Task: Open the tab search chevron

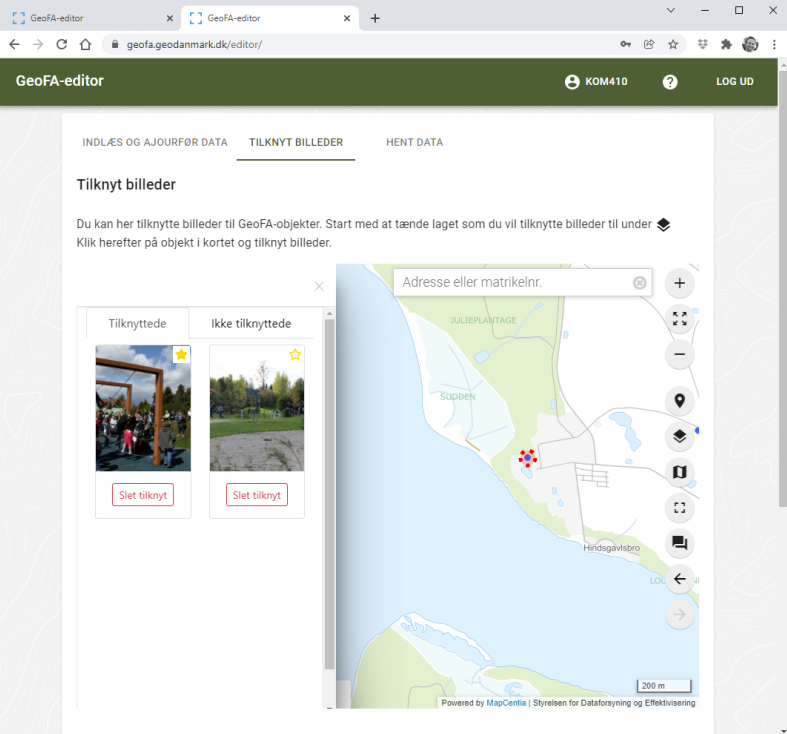Action: pos(671,10)
